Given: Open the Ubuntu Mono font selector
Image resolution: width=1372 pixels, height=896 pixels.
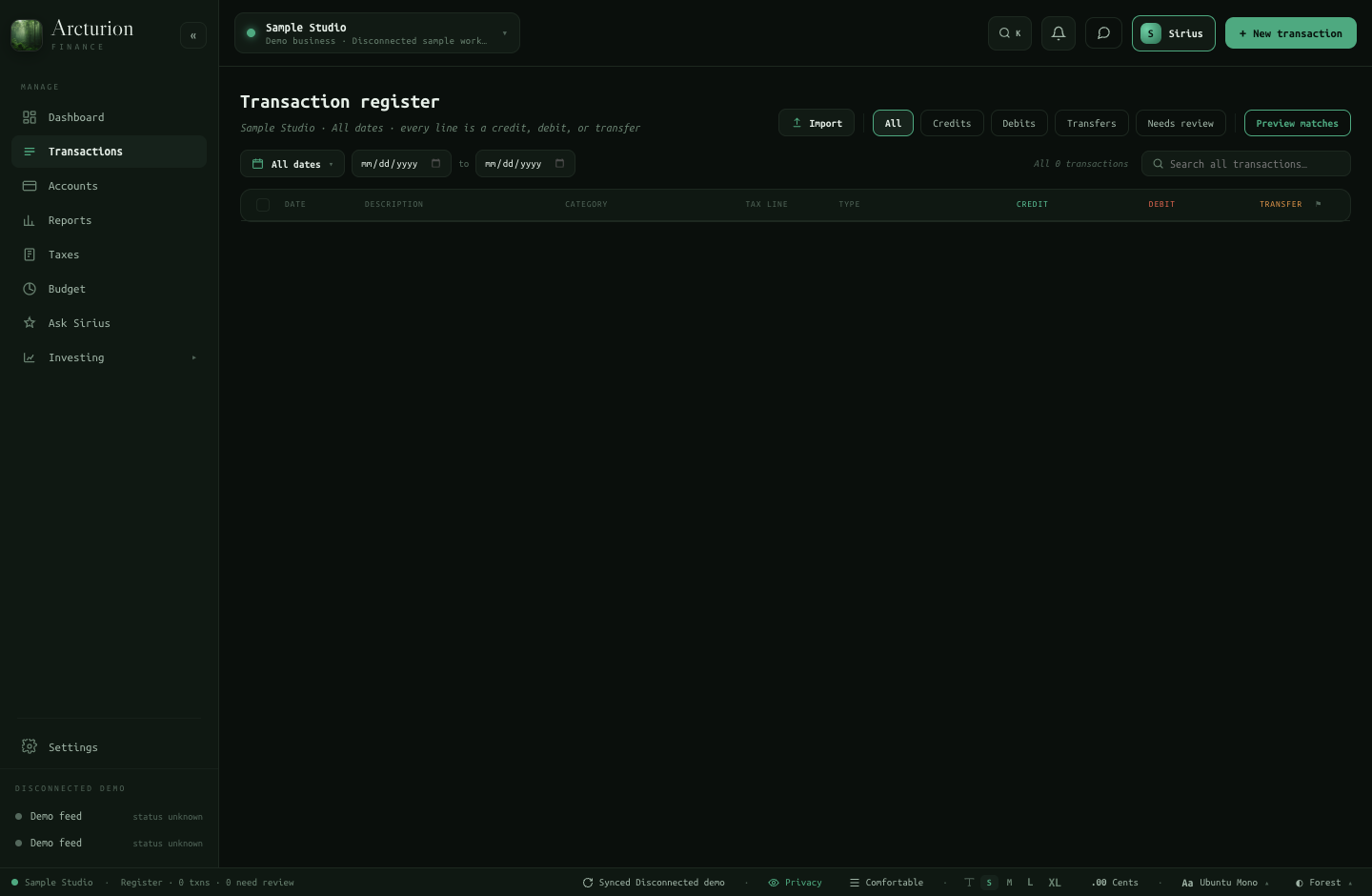Looking at the screenshot, I should (1225, 883).
